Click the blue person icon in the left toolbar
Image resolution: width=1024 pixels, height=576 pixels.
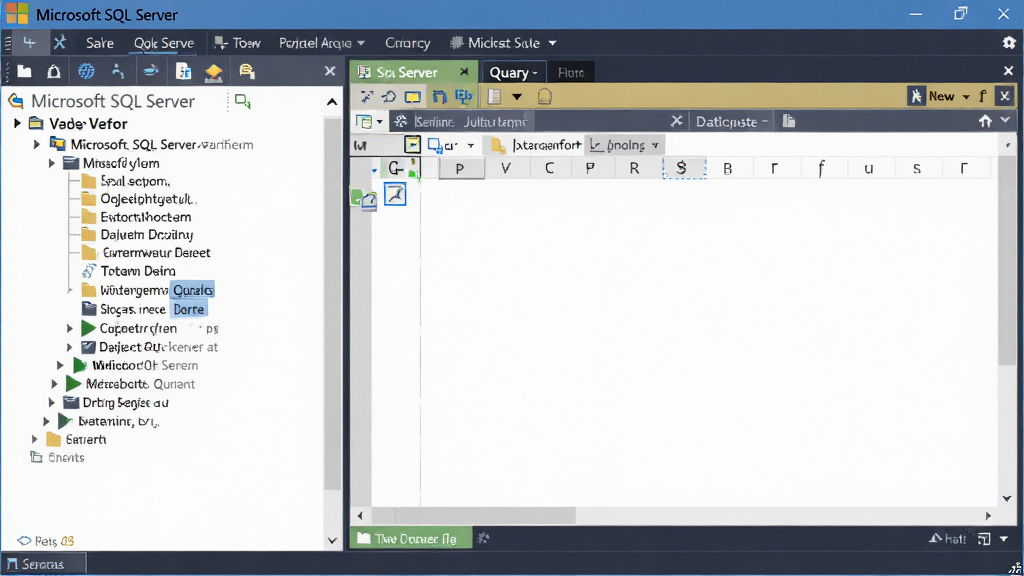[118, 71]
